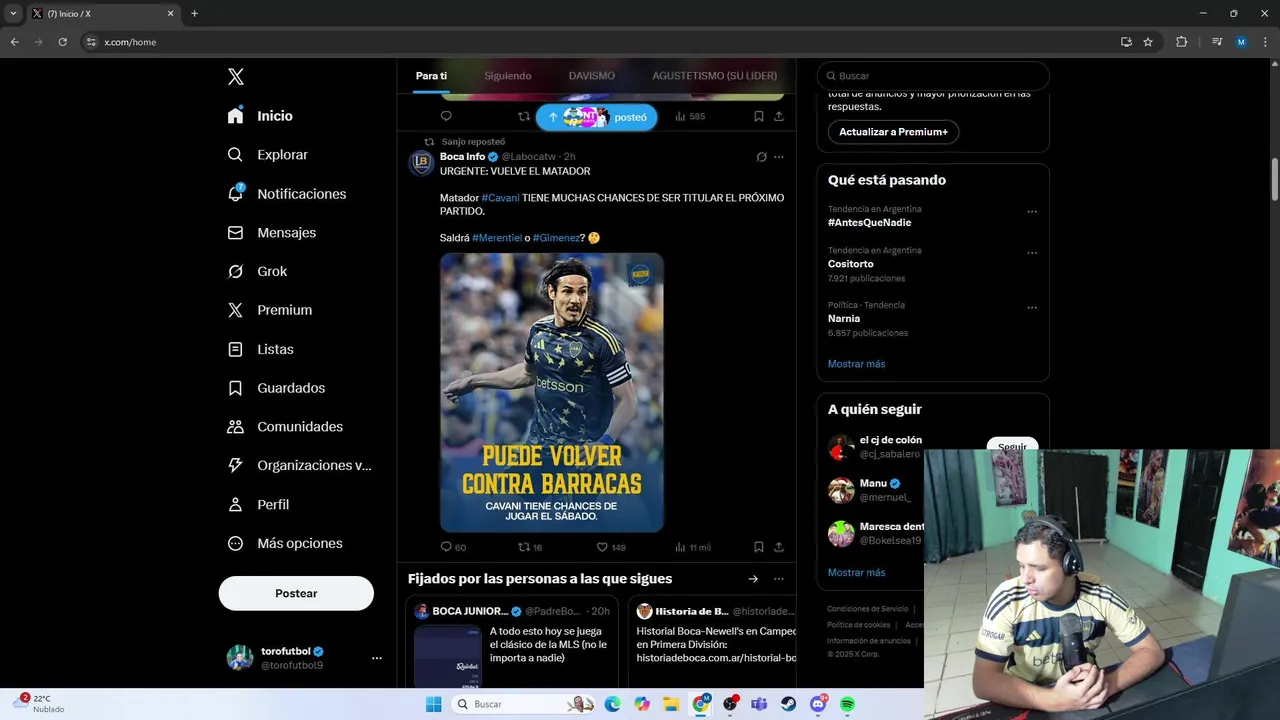Image resolution: width=1280 pixels, height=720 pixels.
Task: Reload the page in Chrome
Action: (x=62, y=42)
